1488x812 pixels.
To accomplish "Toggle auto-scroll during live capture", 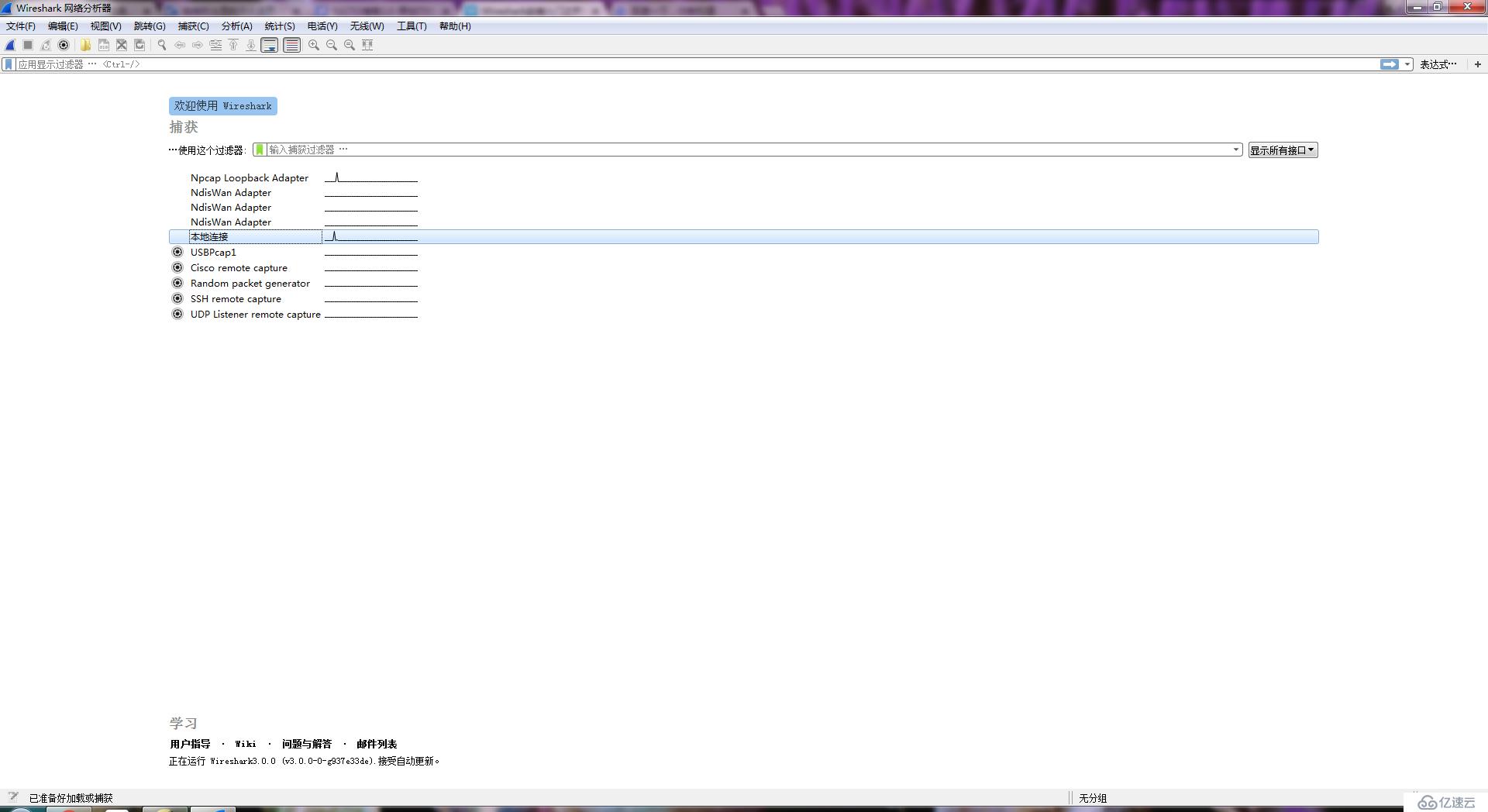I will (270, 45).
